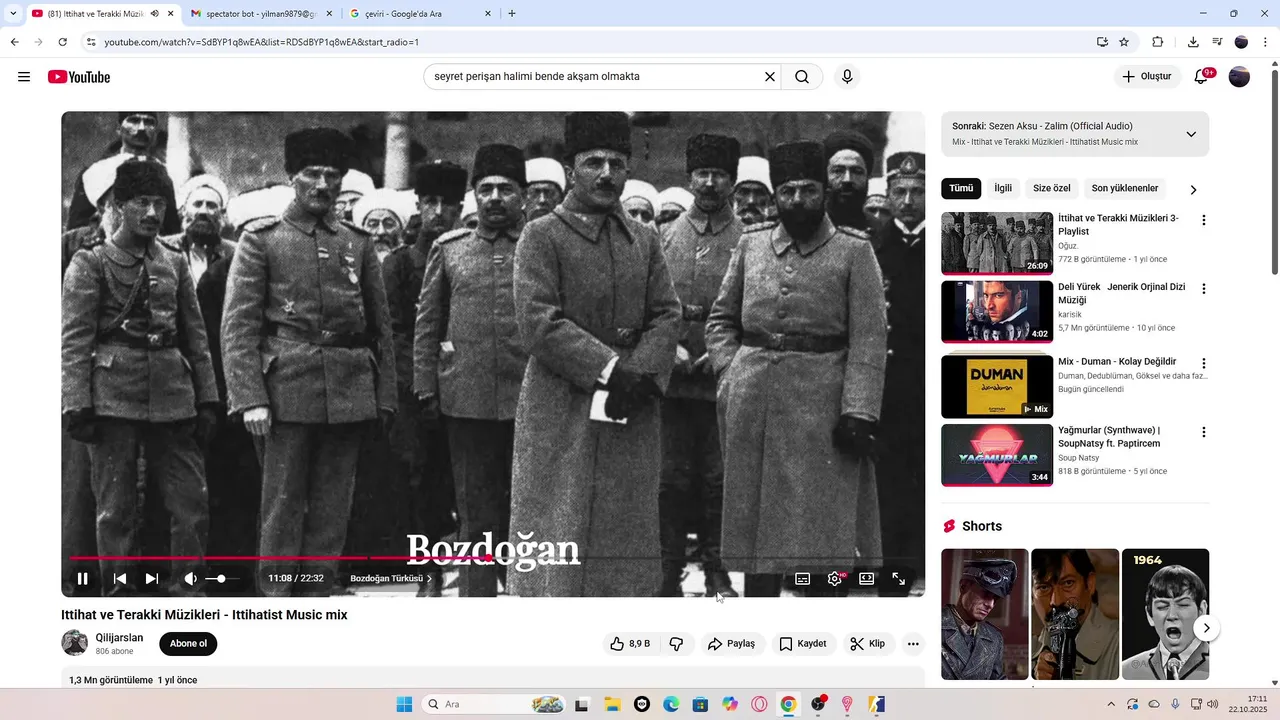Clear the search box text with X
Image resolution: width=1280 pixels, height=720 pixels.
770,77
